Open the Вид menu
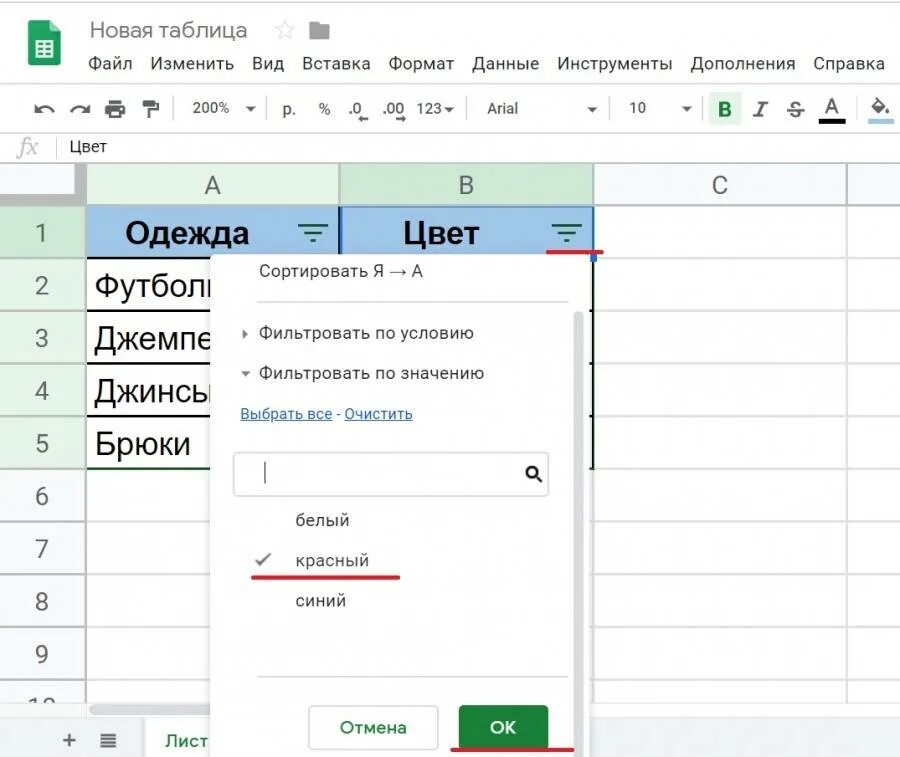Image resolution: width=900 pixels, height=757 pixels. (x=268, y=63)
